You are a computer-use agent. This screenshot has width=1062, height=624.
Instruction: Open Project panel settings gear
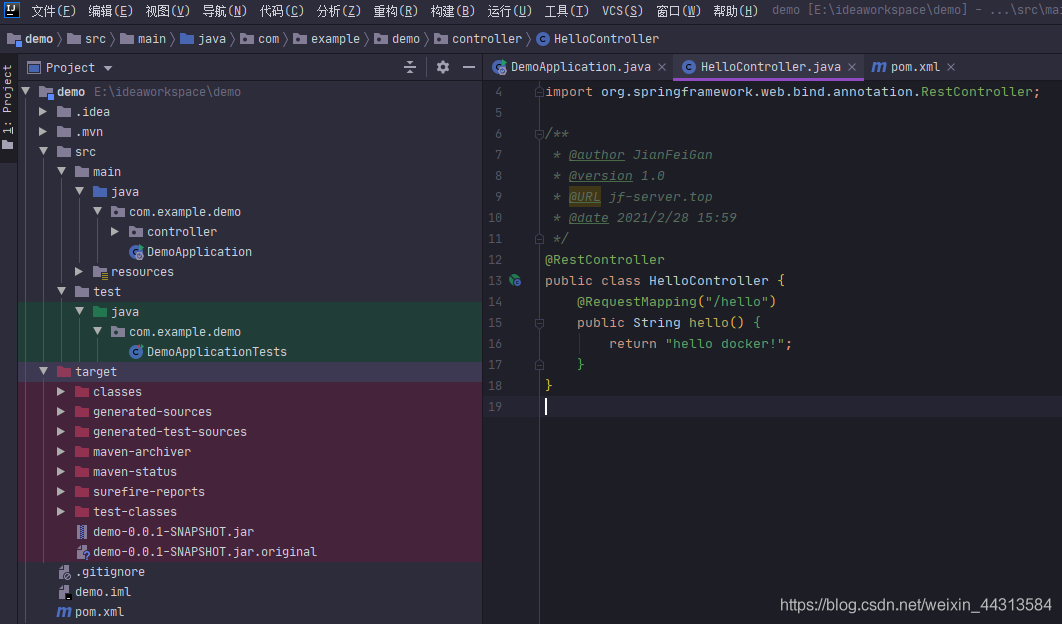click(x=443, y=67)
